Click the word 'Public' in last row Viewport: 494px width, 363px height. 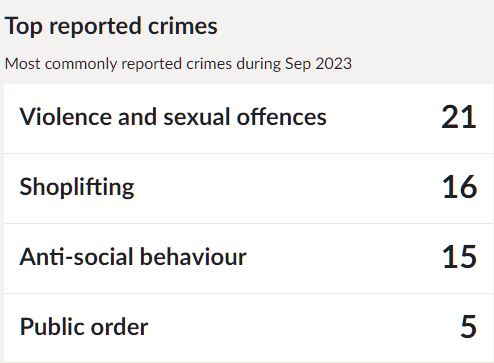coord(52,326)
